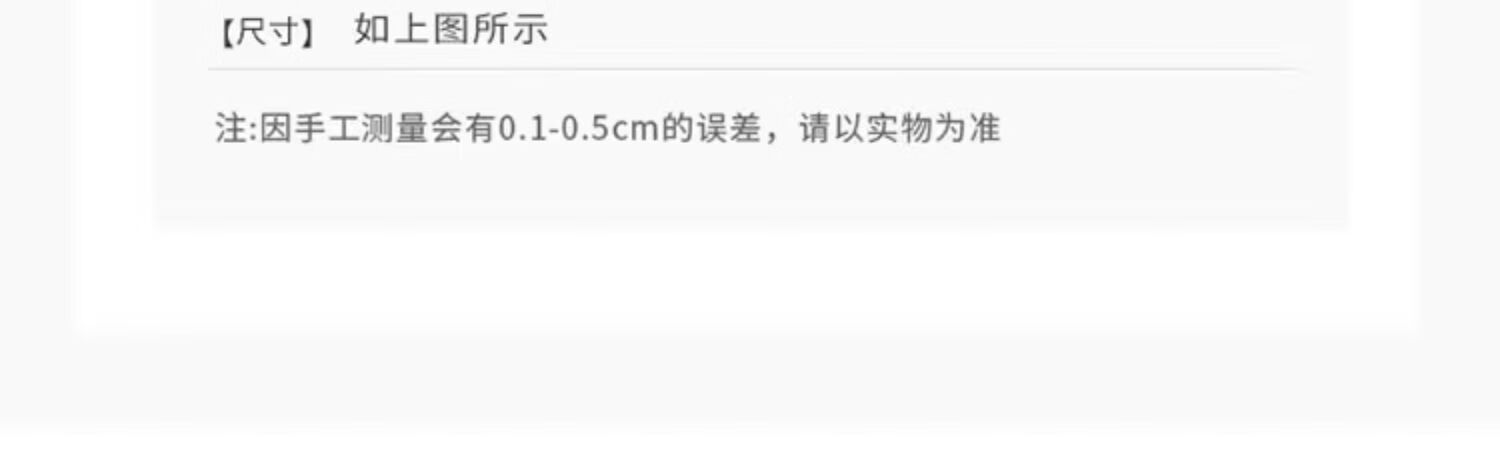
Task: Click empty space right of 如上图所示
Action: (900, 30)
